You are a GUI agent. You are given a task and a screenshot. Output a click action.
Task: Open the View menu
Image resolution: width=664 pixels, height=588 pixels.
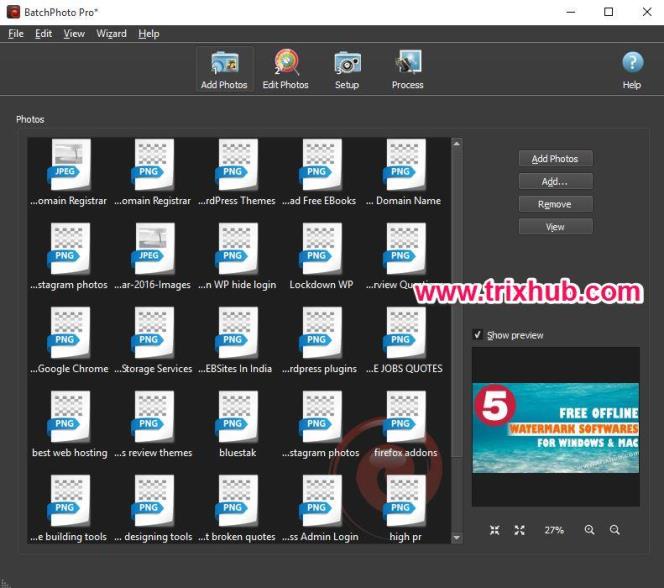click(74, 34)
